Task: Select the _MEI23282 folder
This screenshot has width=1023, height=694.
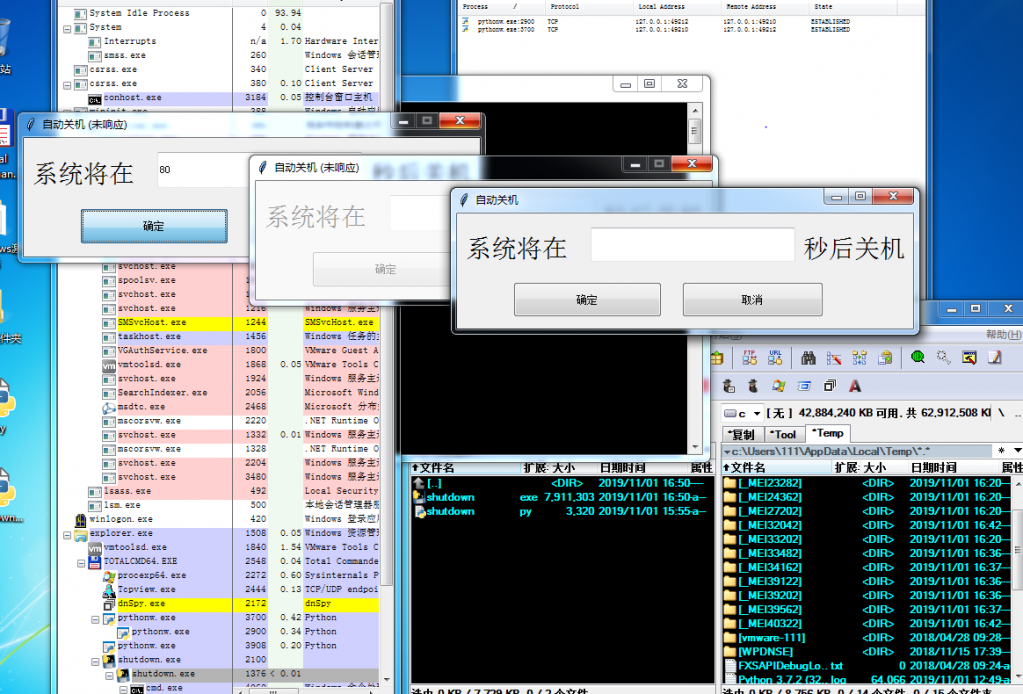Action: pyautogui.click(x=769, y=483)
